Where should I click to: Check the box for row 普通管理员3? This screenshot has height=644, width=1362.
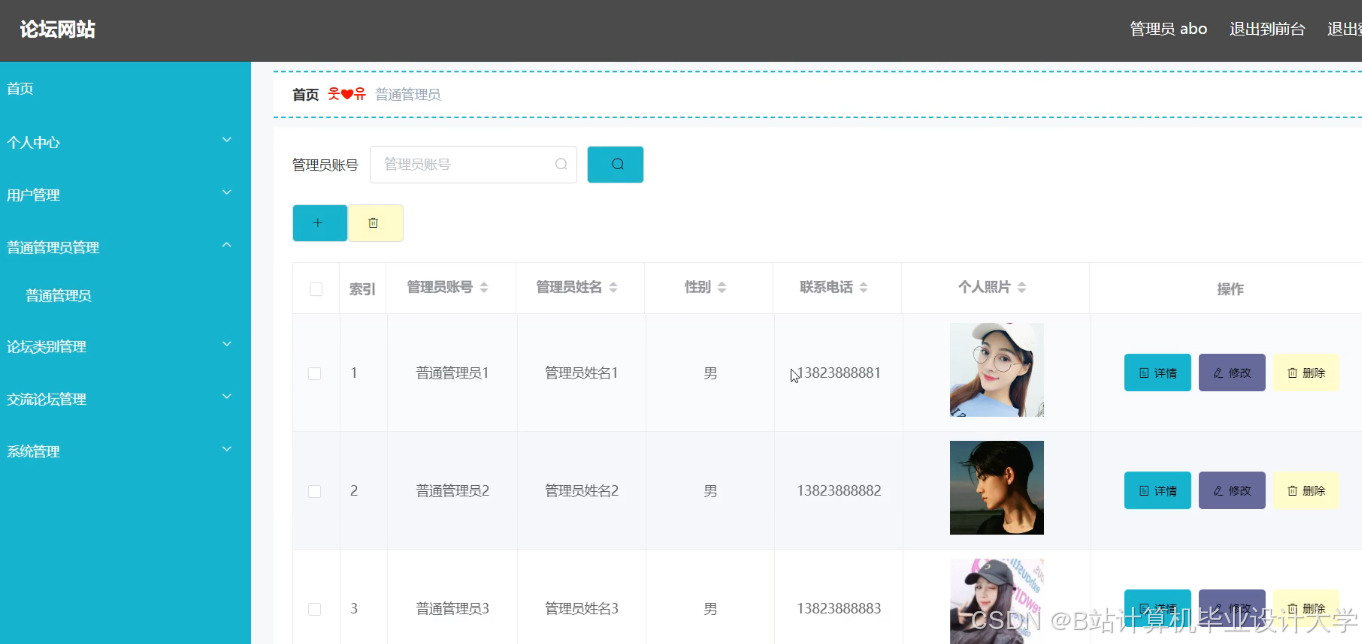(x=314, y=609)
